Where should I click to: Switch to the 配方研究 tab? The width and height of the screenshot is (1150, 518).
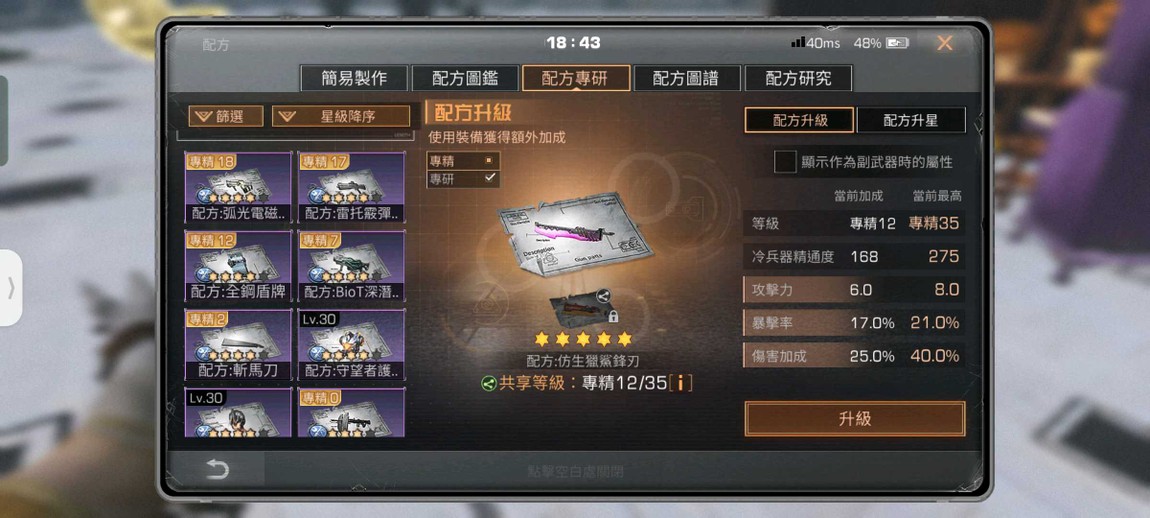(x=798, y=79)
